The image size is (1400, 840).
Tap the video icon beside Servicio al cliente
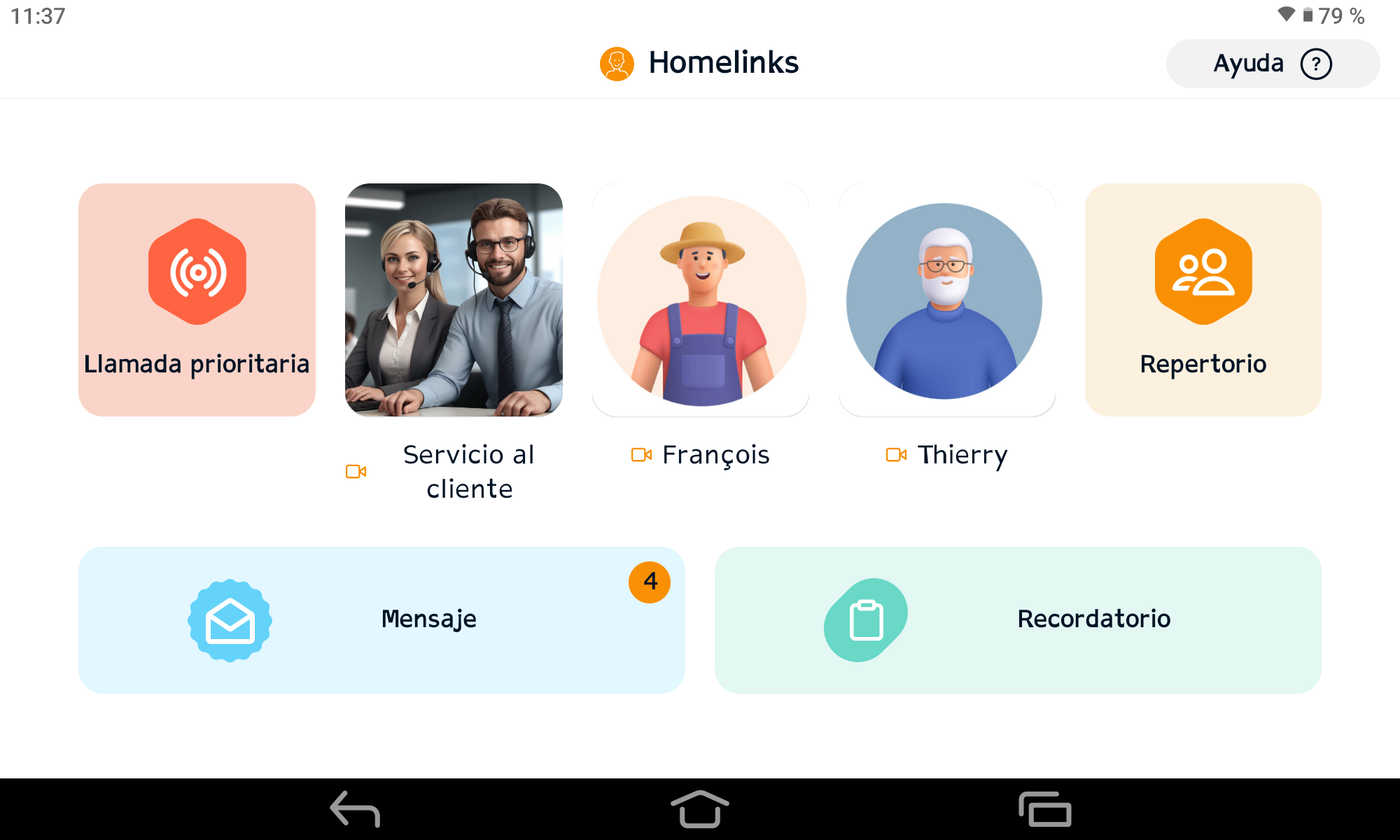[x=356, y=472]
